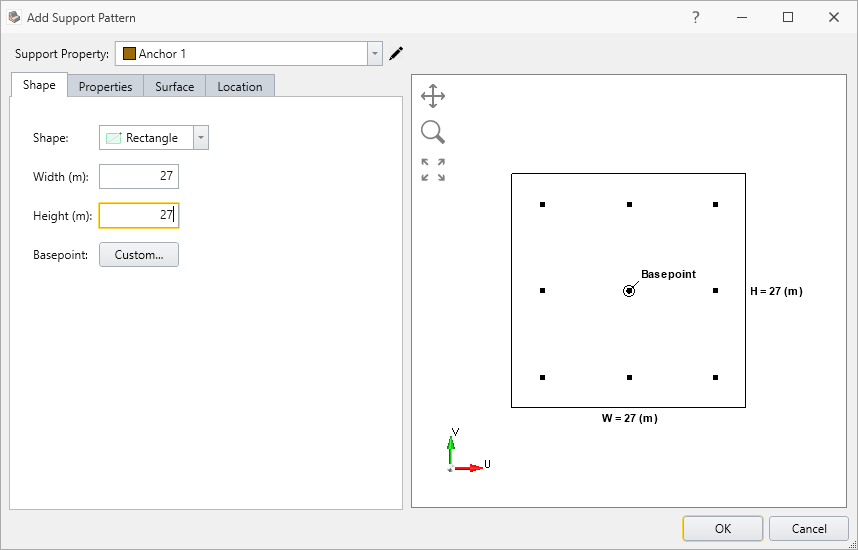Screen dimensions: 858x550
Task: Switch to the Properties tab
Action: pos(106,86)
